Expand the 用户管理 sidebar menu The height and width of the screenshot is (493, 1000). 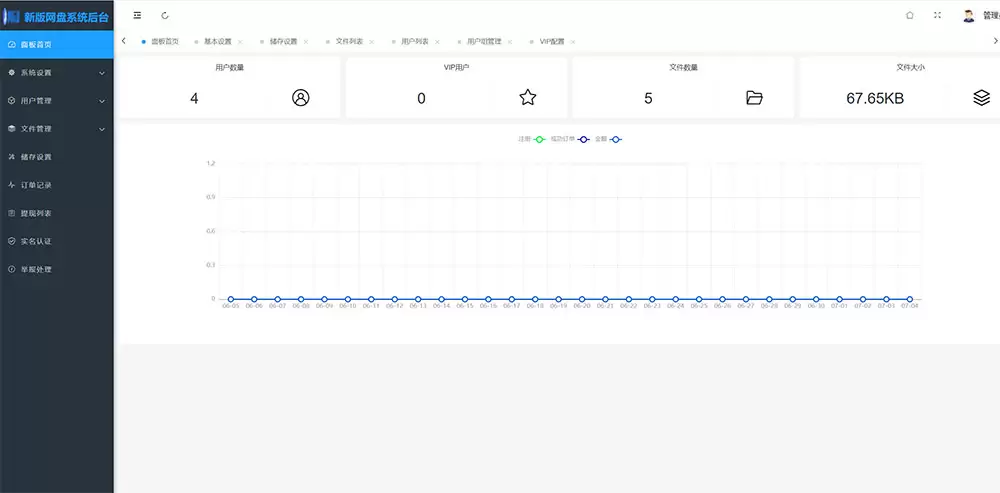pyautogui.click(x=56, y=101)
